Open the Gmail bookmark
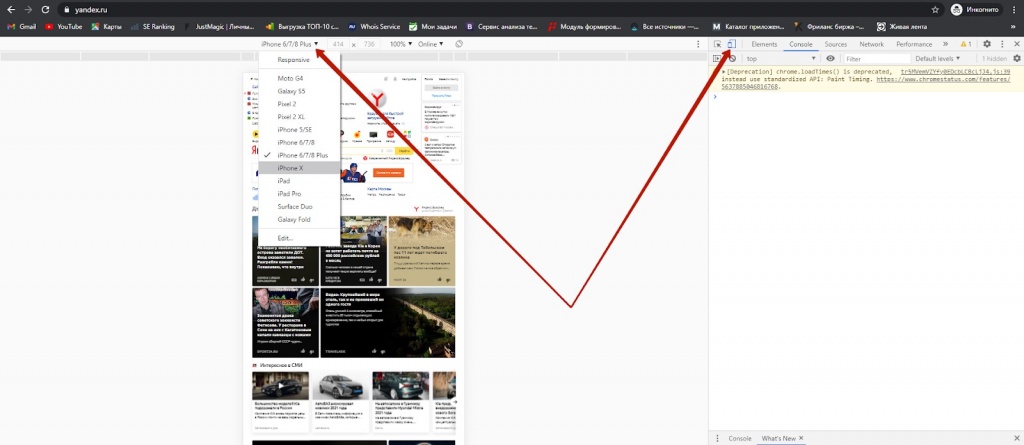The height and width of the screenshot is (445, 1024). pos(22,27)
